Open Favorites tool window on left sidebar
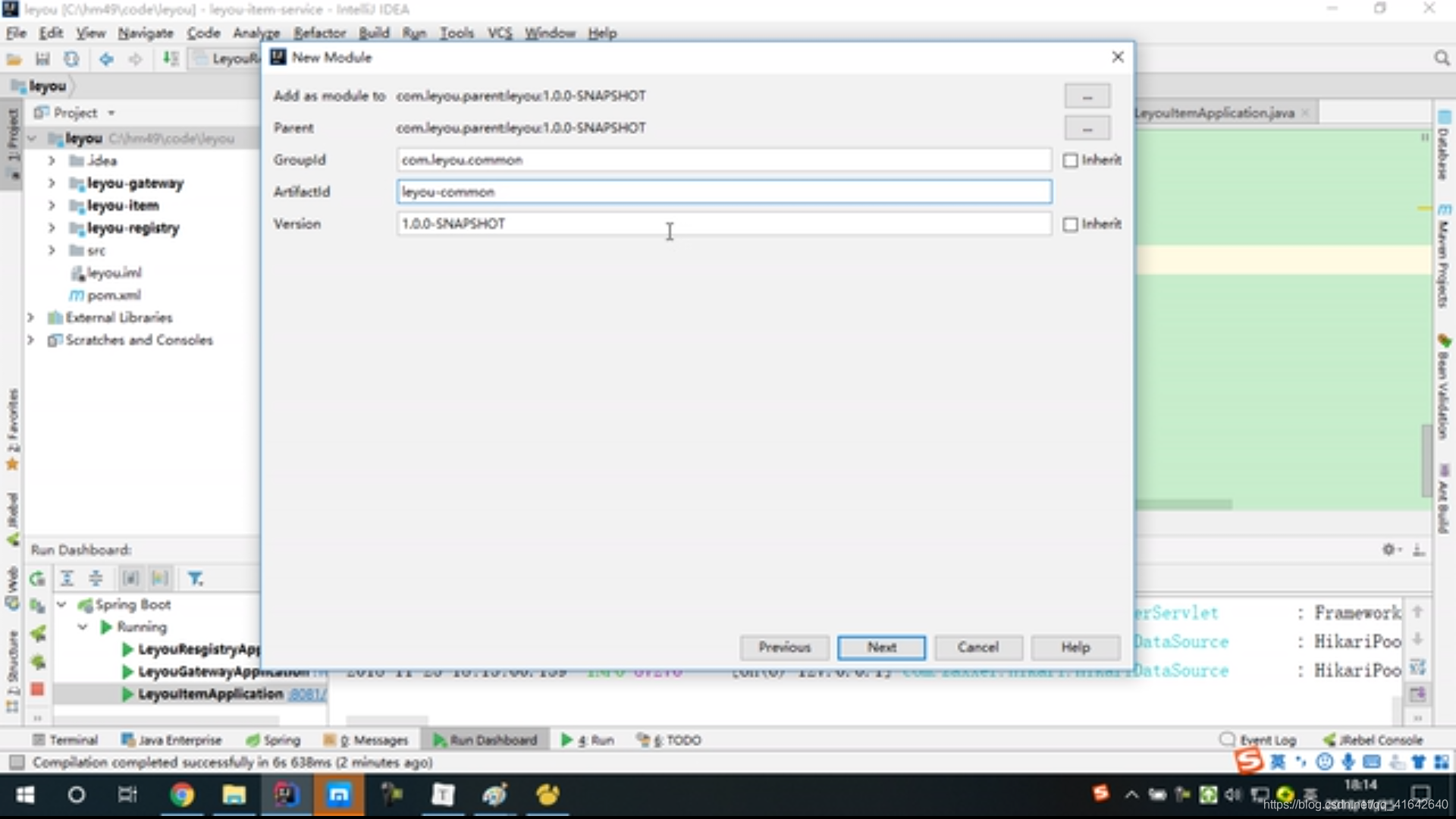 pos(12,428)
